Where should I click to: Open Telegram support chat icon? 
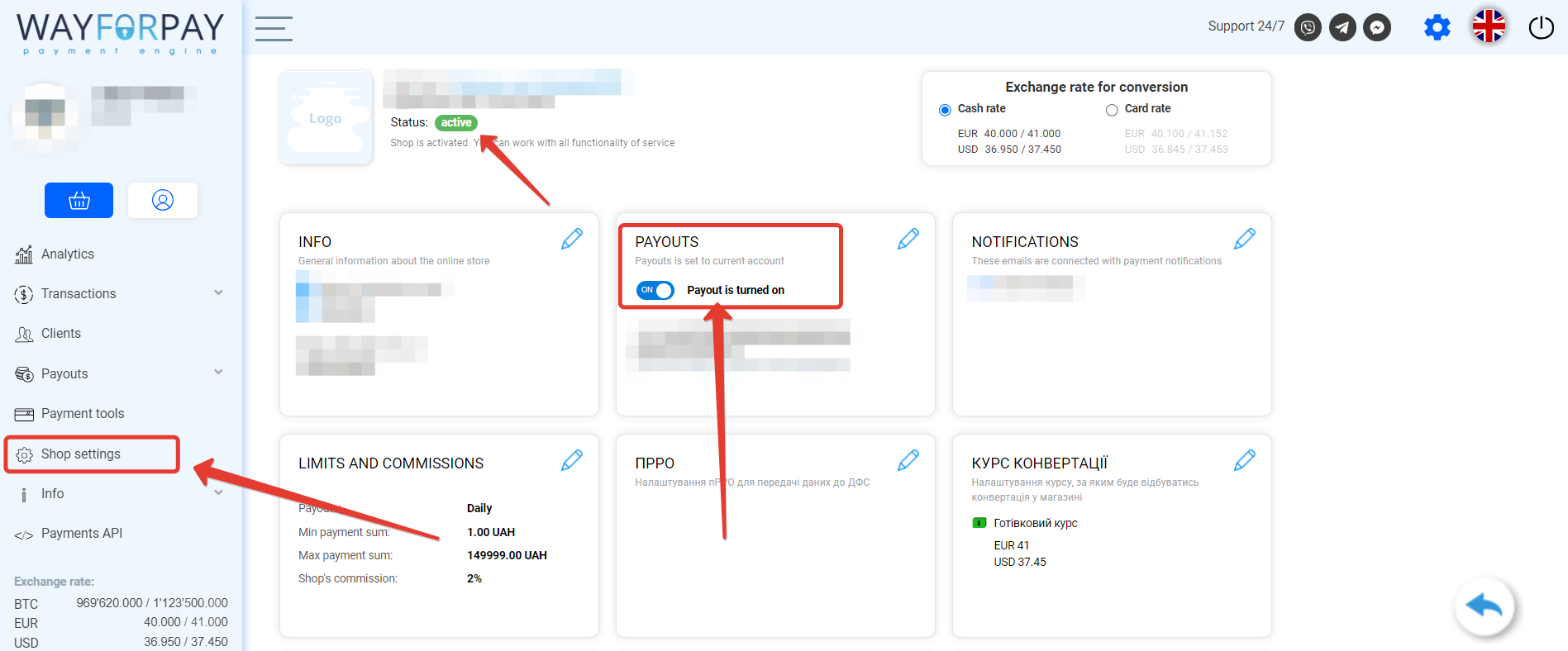(x=1342, y=27)
